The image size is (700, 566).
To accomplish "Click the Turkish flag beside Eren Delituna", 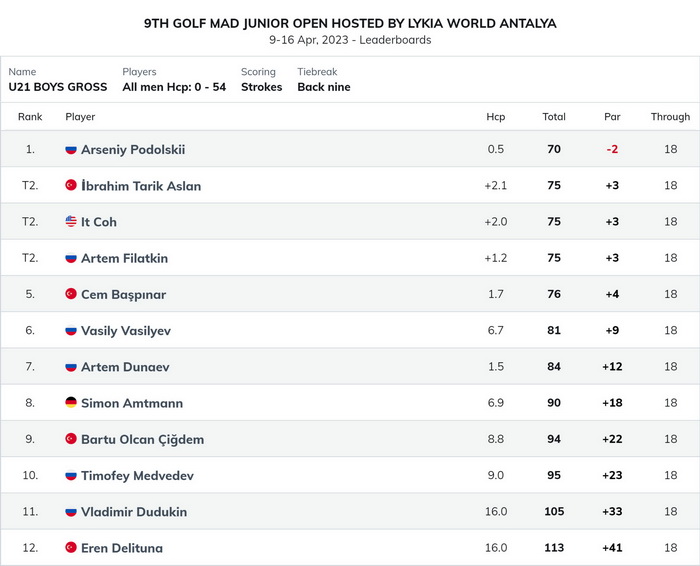I will click(x=71, y=547).
